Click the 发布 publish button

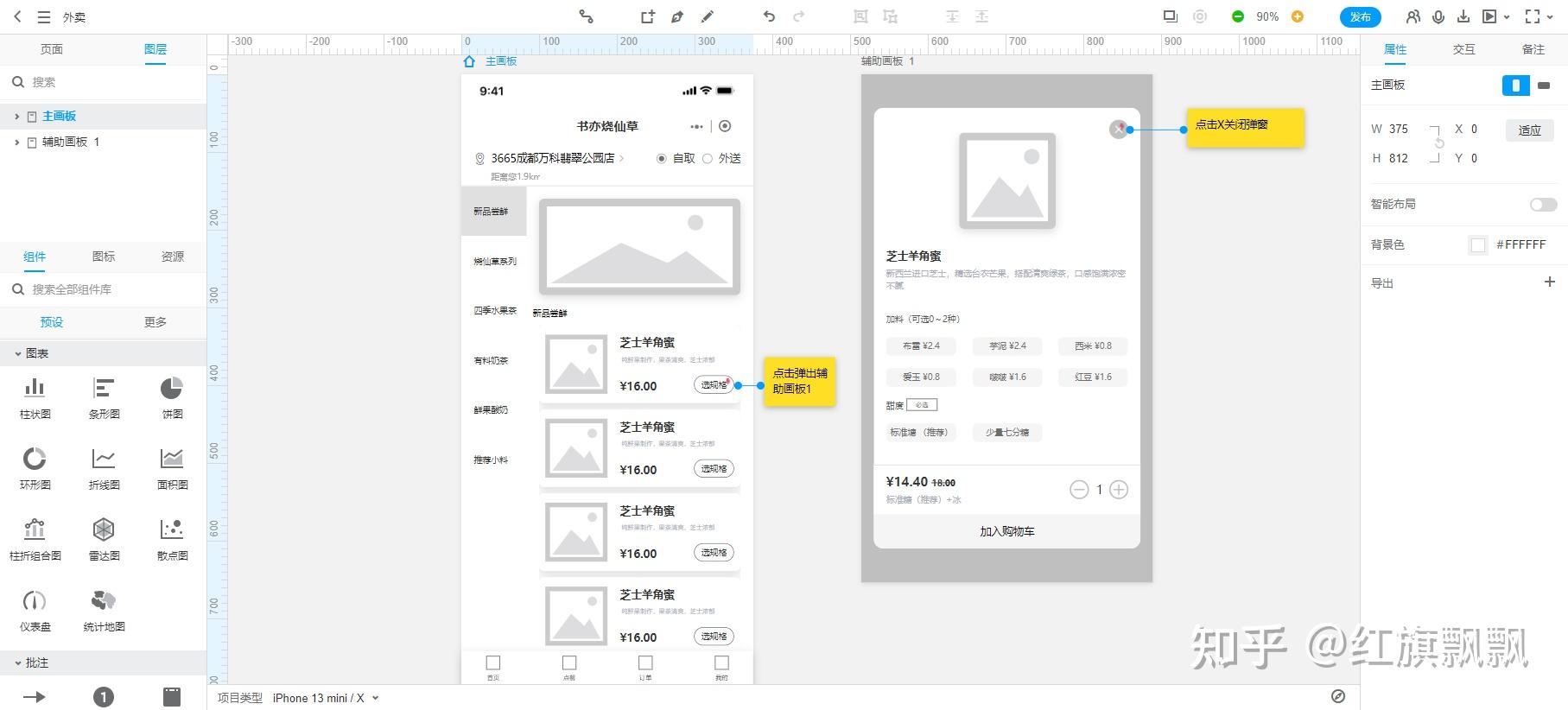(x=1361, y=17)
